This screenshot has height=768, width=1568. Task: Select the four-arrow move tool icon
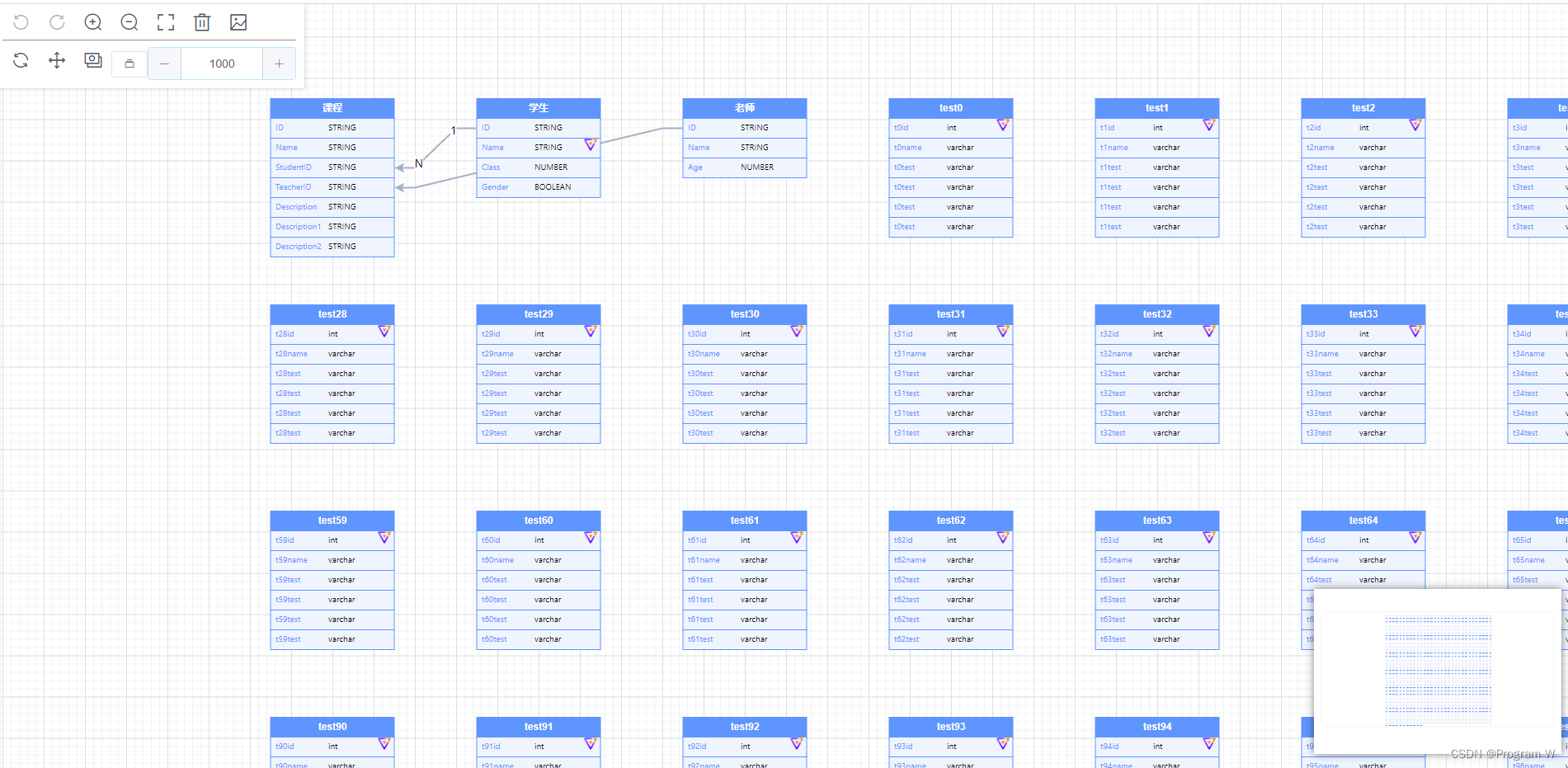point(57,60)
